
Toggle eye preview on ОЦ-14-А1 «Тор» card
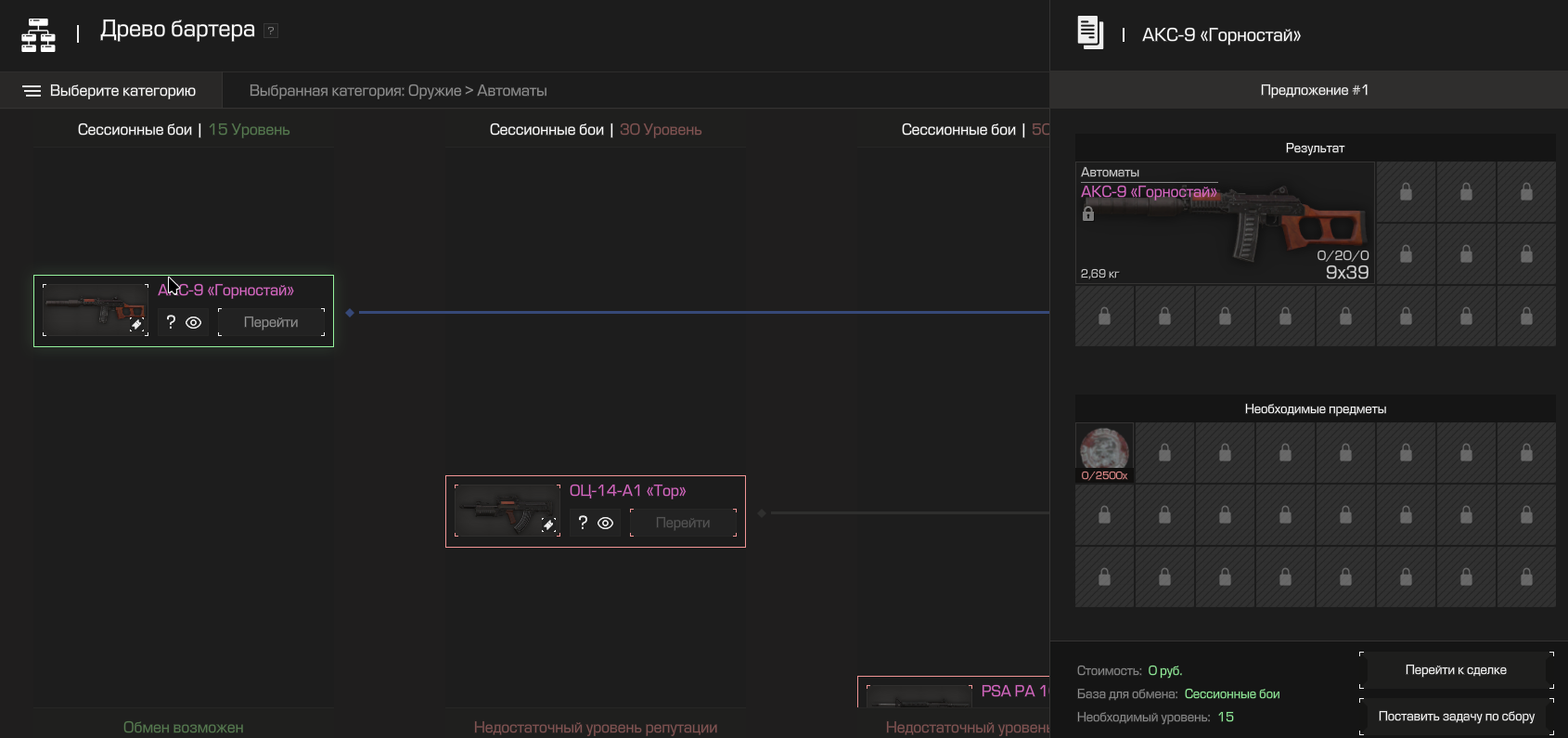606,524
